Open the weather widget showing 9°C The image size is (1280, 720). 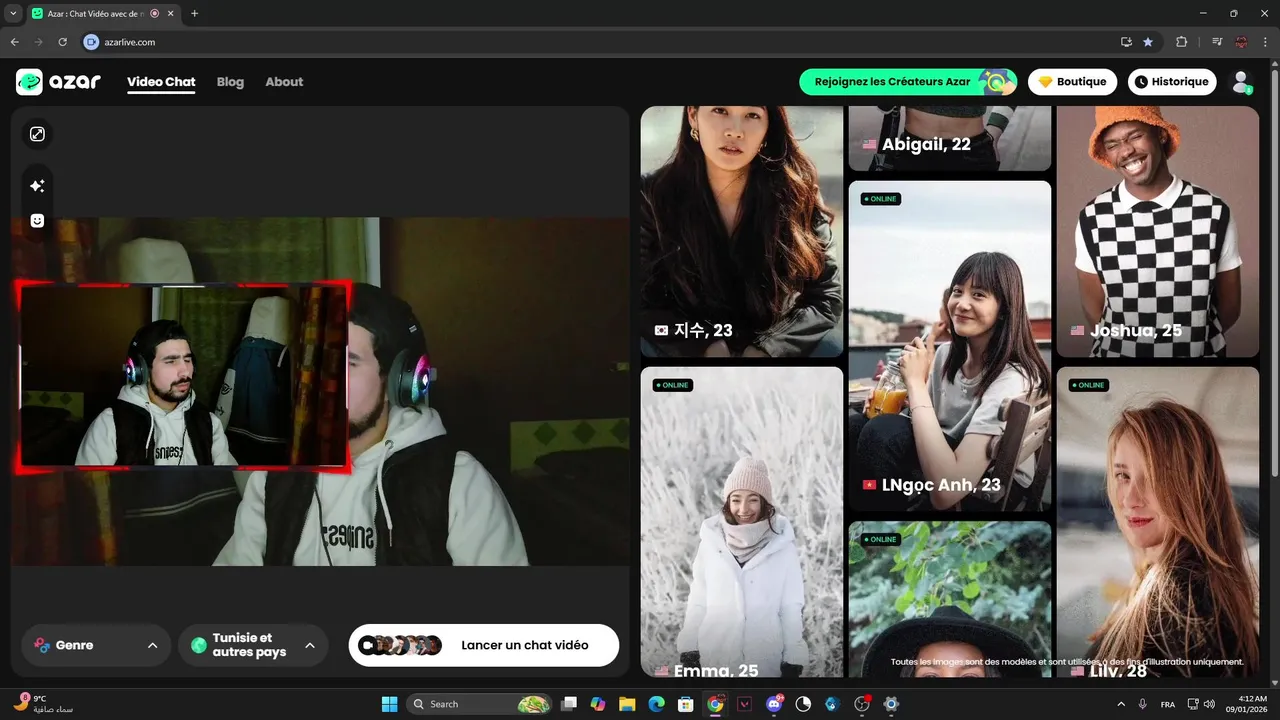click(x=45, y=704)
